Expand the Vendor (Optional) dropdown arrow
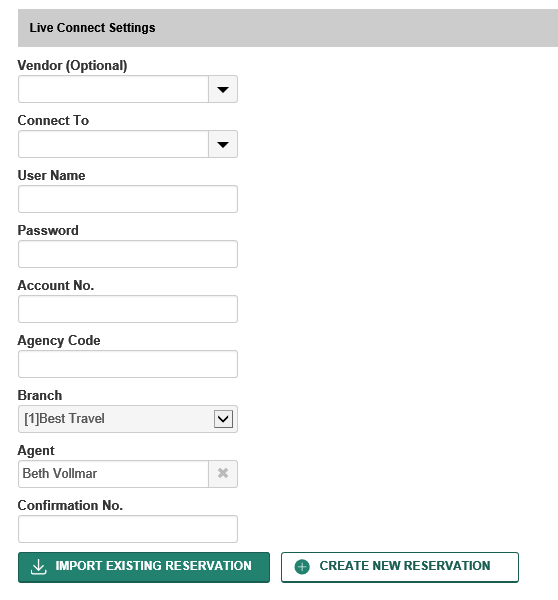 223,89
